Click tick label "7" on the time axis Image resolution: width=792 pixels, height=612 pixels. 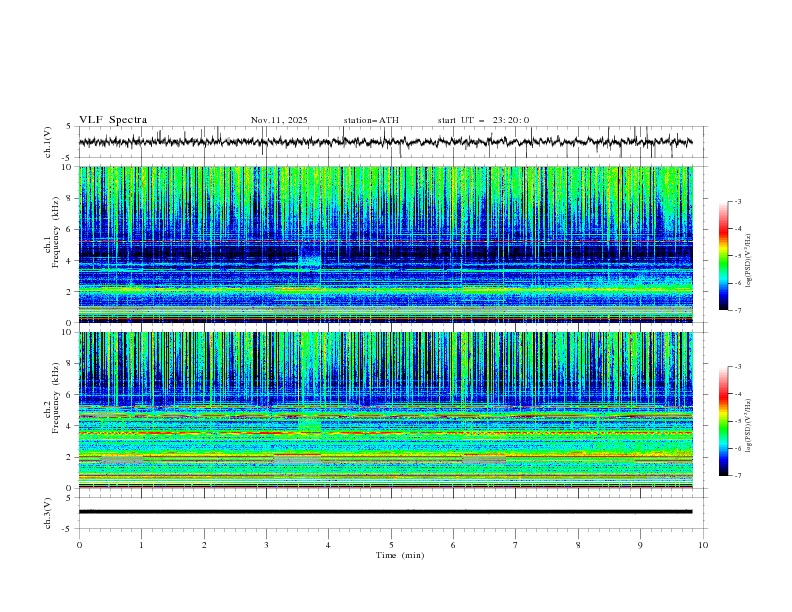click(x=516, y=545)
